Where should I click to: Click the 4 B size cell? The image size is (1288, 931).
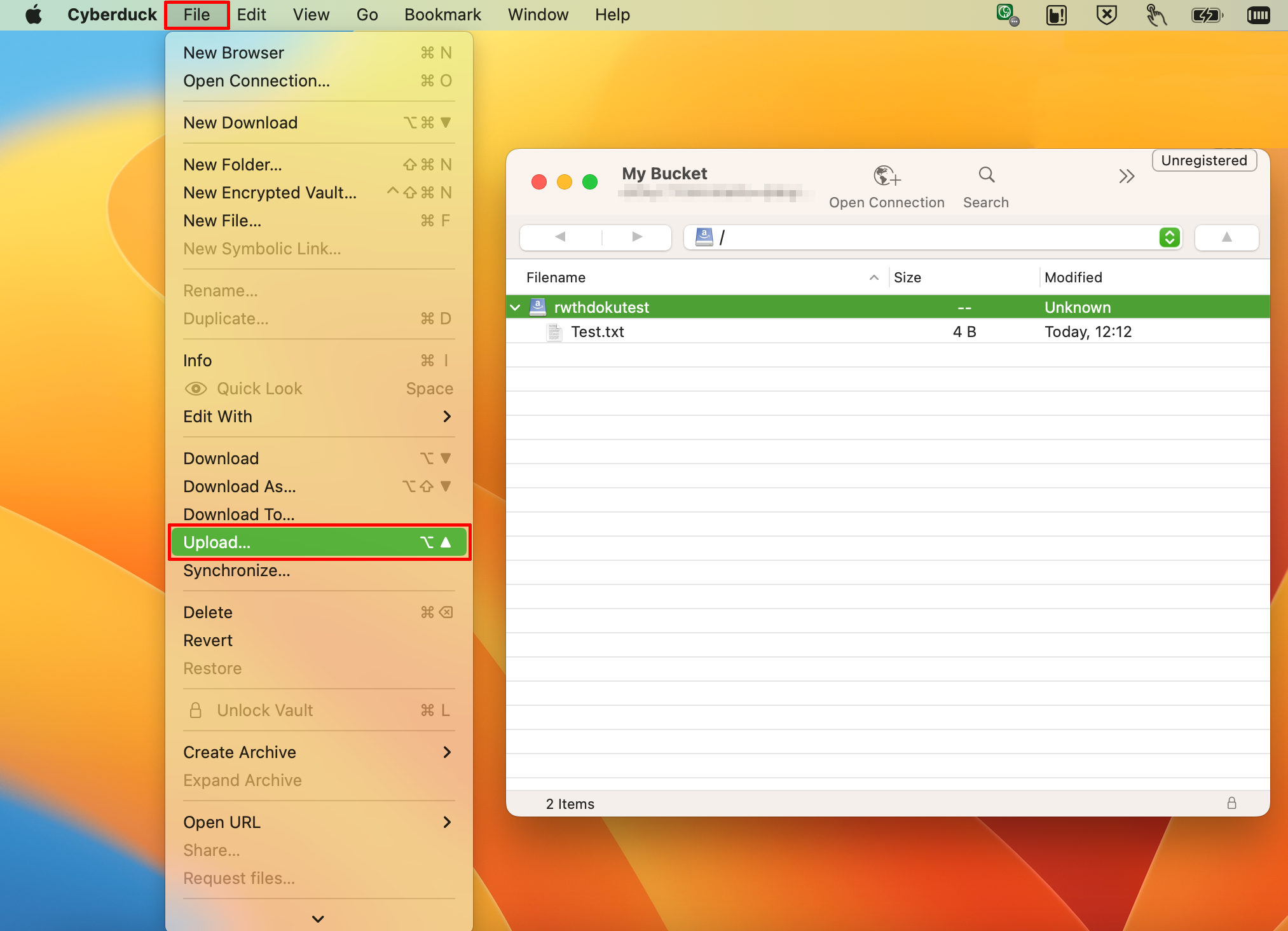964,332
